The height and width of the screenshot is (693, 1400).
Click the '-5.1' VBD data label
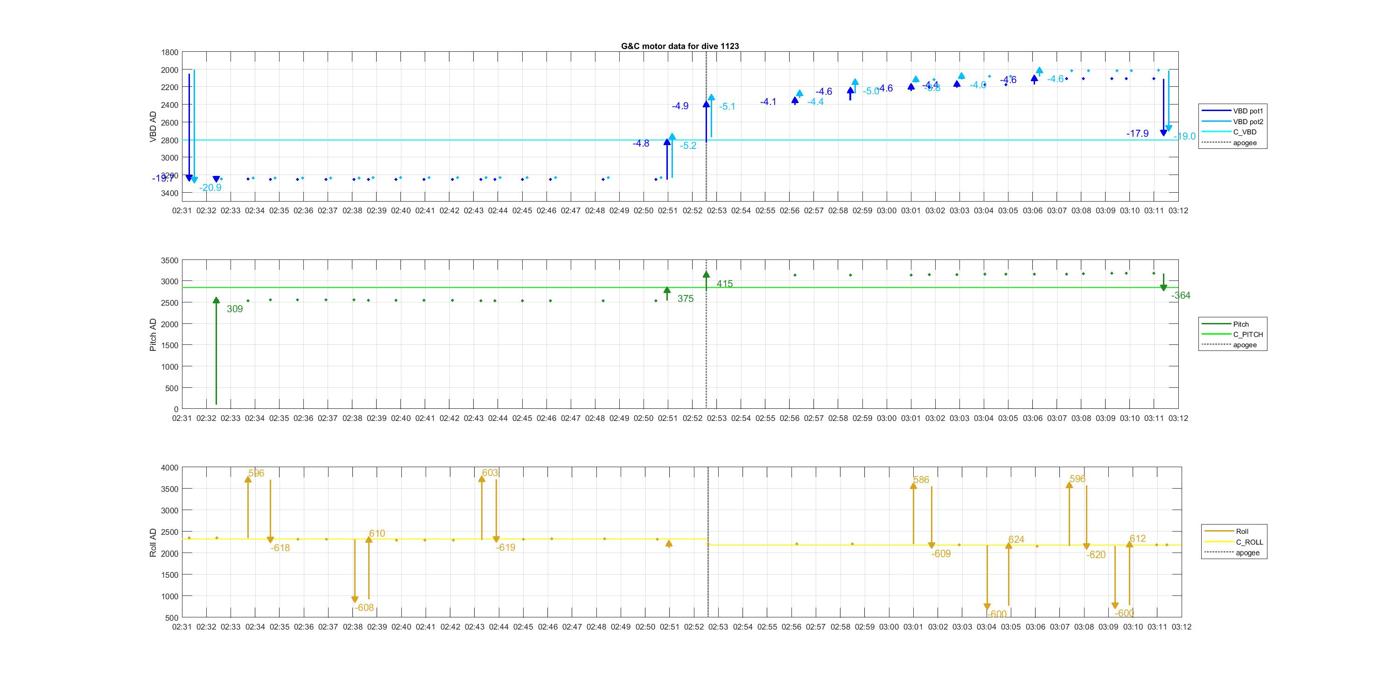point(727,107)
